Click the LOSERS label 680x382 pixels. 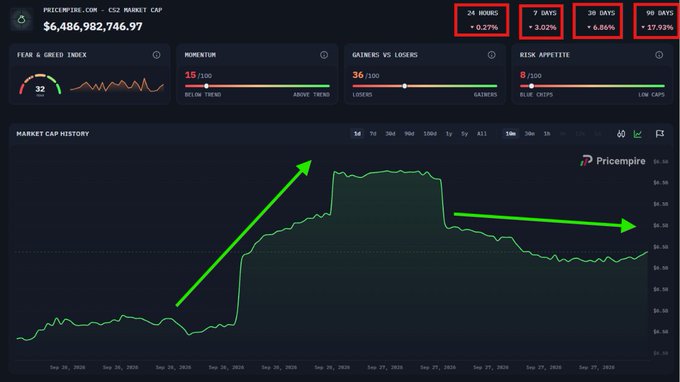click(362, 95)
